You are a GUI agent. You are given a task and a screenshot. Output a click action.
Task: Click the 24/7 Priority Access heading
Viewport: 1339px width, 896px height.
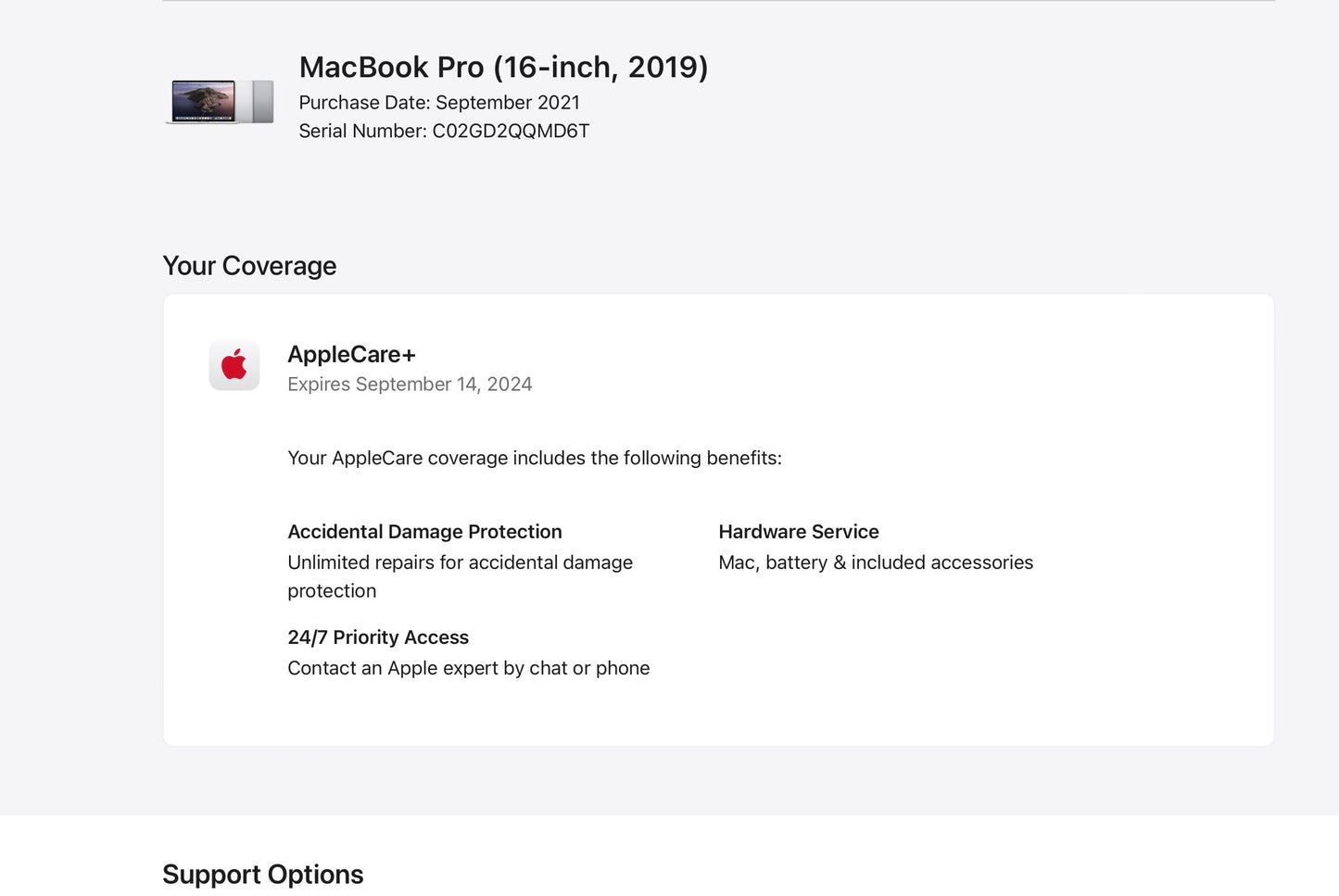(x=377, y=637)
